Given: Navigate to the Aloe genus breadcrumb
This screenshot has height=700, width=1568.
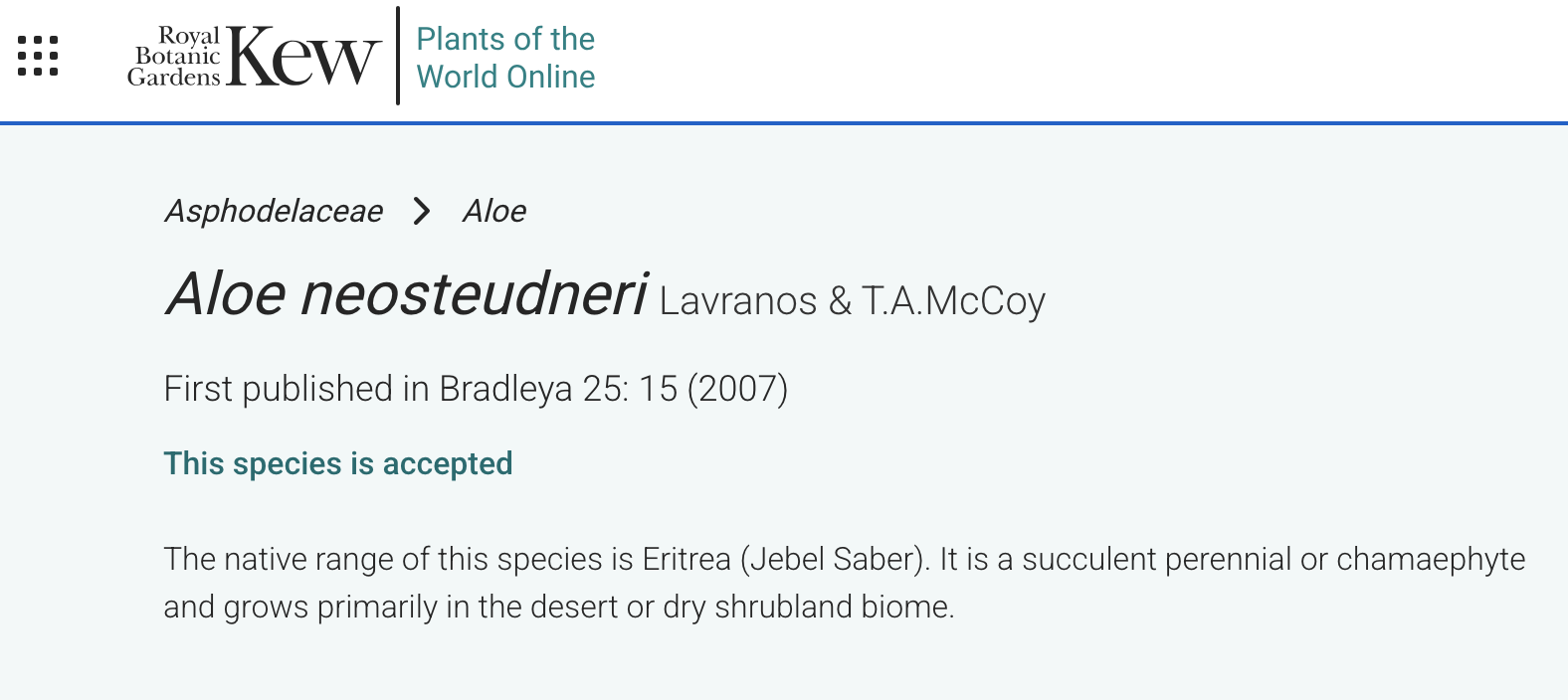Looking at the screenshot, I should coord(494,211).
